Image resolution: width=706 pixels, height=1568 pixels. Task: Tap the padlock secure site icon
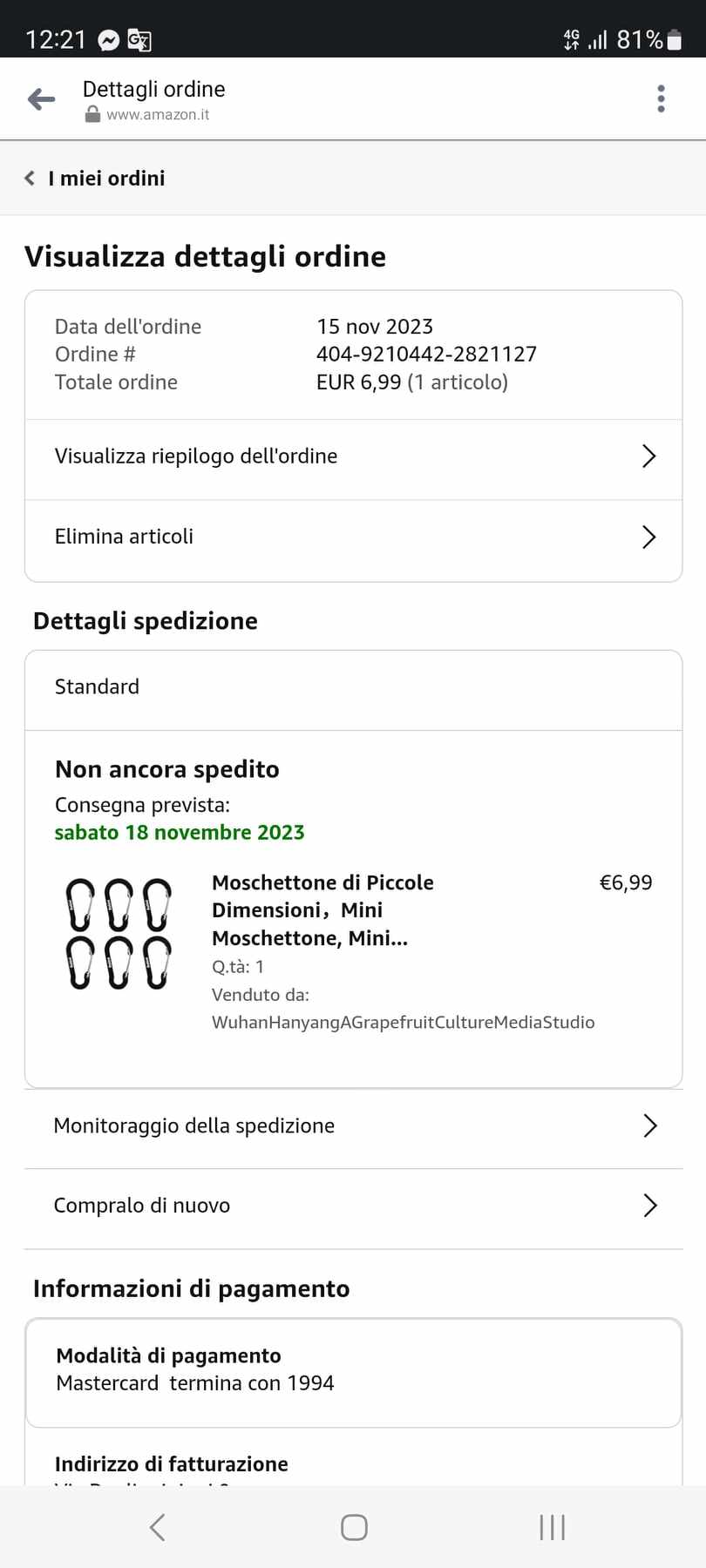tap(92, 115)
